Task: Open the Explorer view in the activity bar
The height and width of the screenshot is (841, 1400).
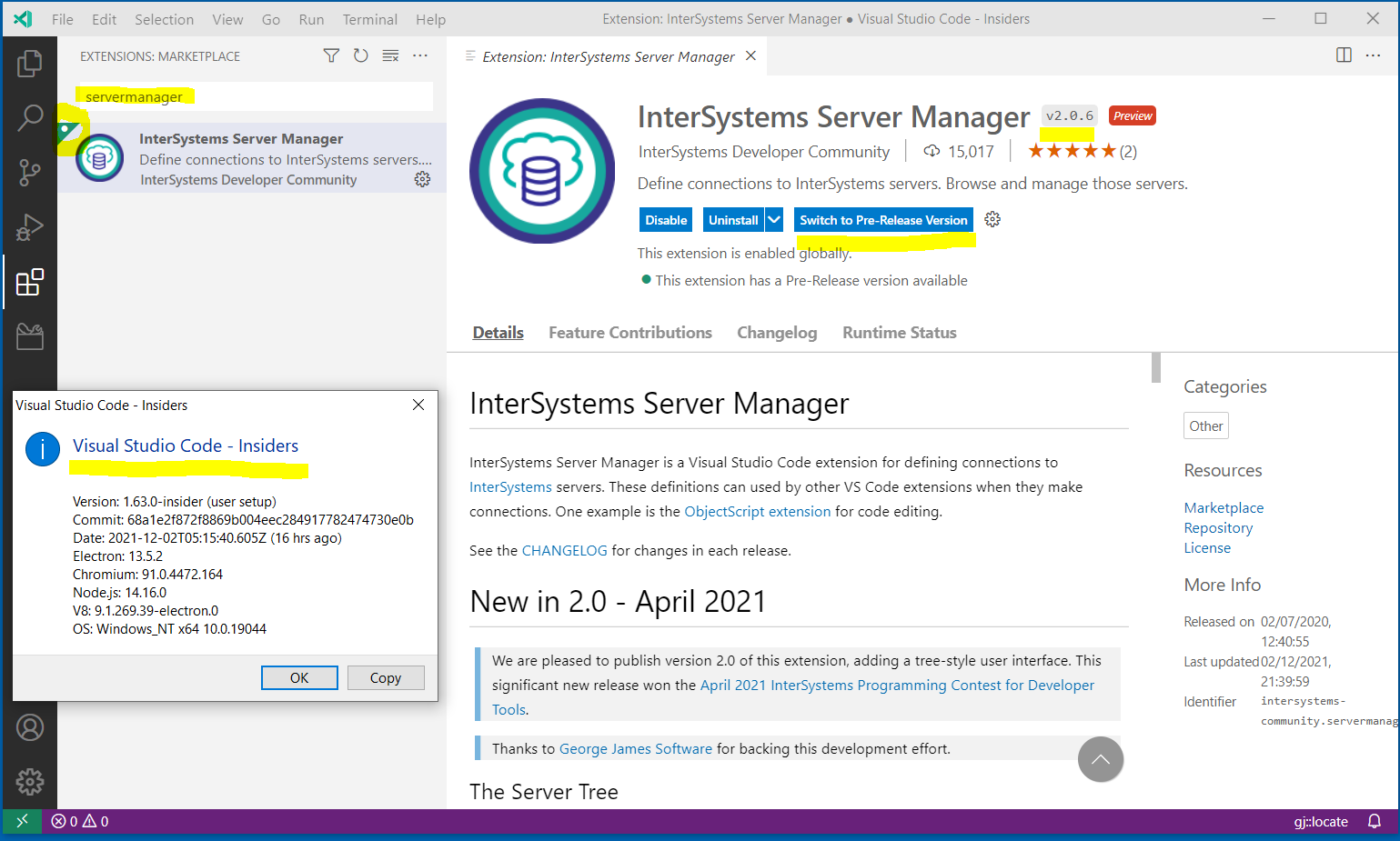Action: point(30,64)
